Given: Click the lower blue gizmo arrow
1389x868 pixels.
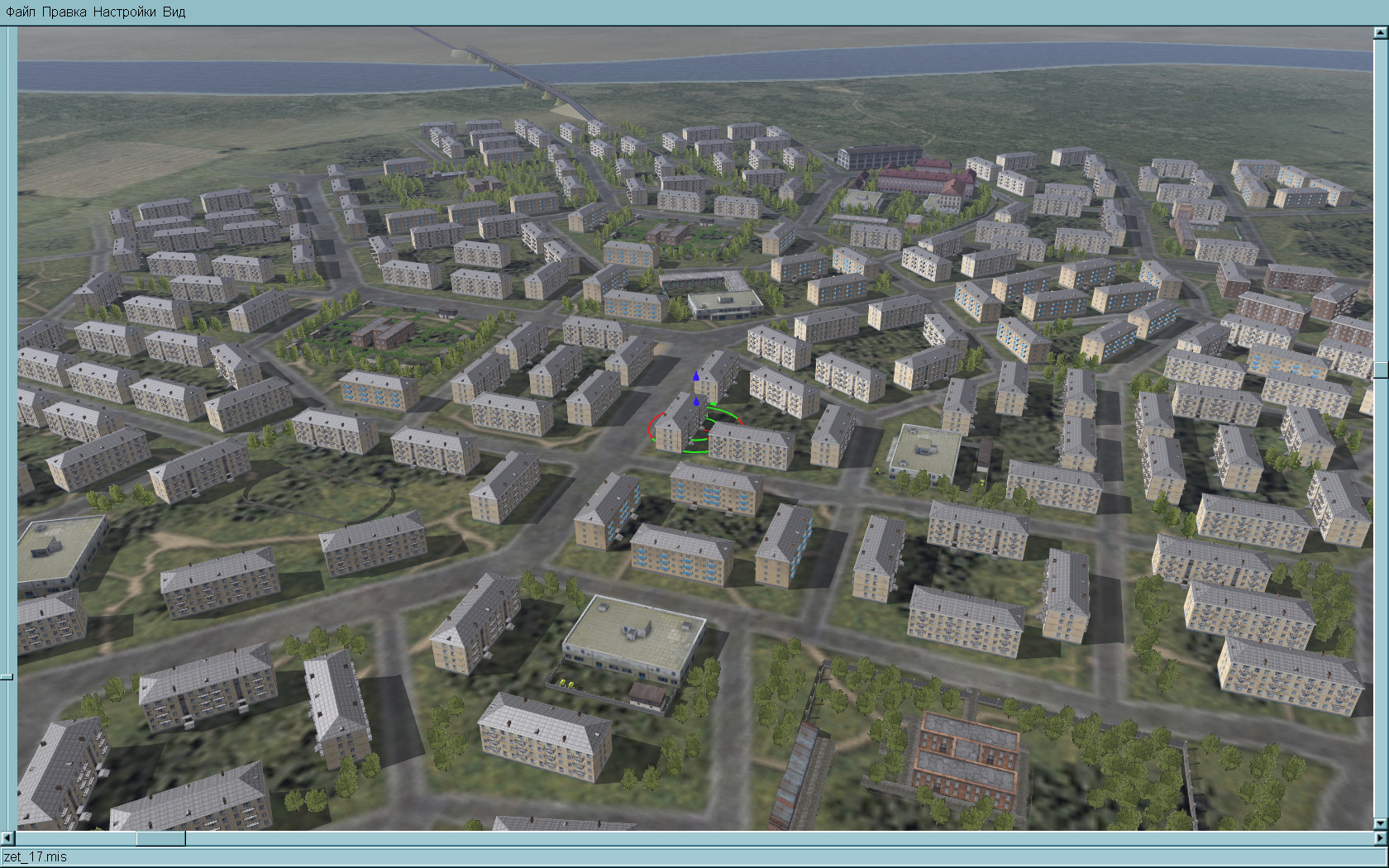Looking at the screenshot, I should [696, 402].
